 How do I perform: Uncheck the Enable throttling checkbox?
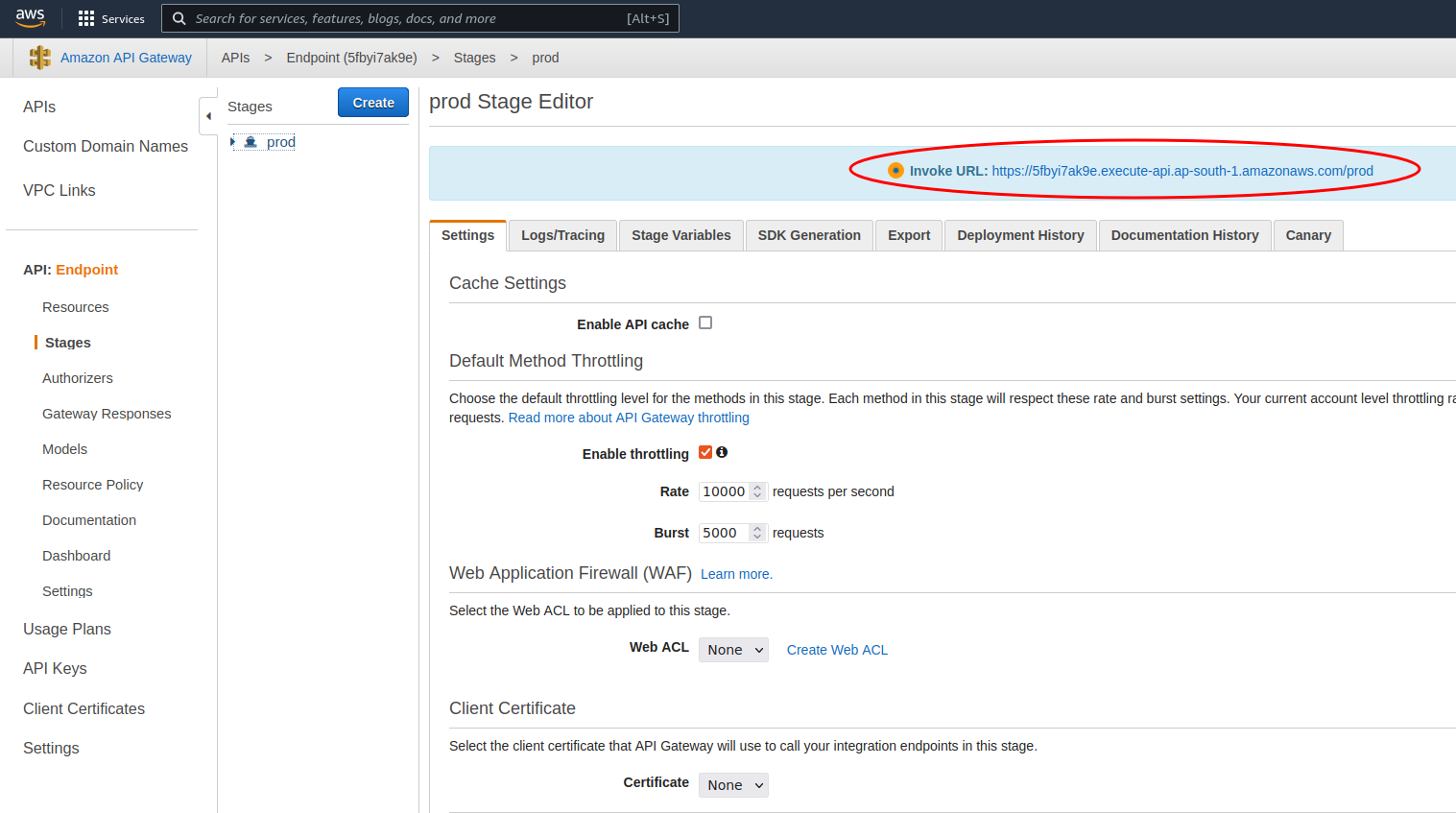click(x=705, y=452)
